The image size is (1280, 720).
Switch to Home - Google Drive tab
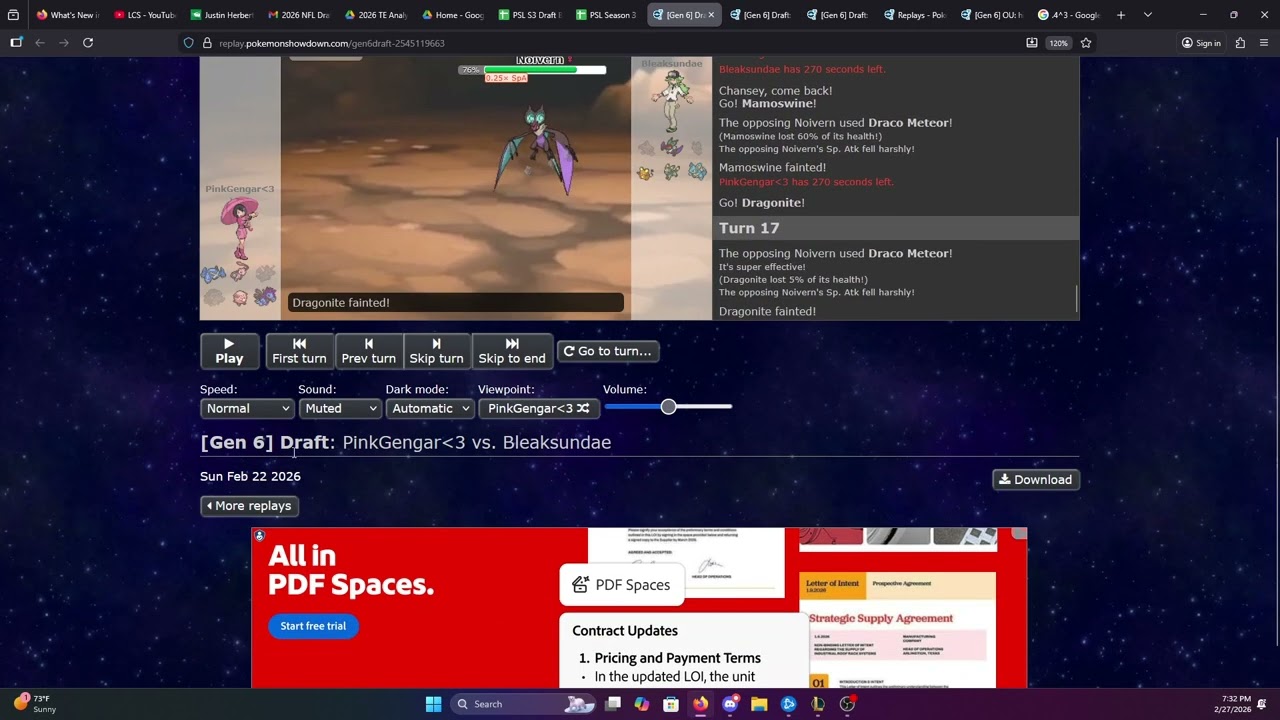[453, 15]
